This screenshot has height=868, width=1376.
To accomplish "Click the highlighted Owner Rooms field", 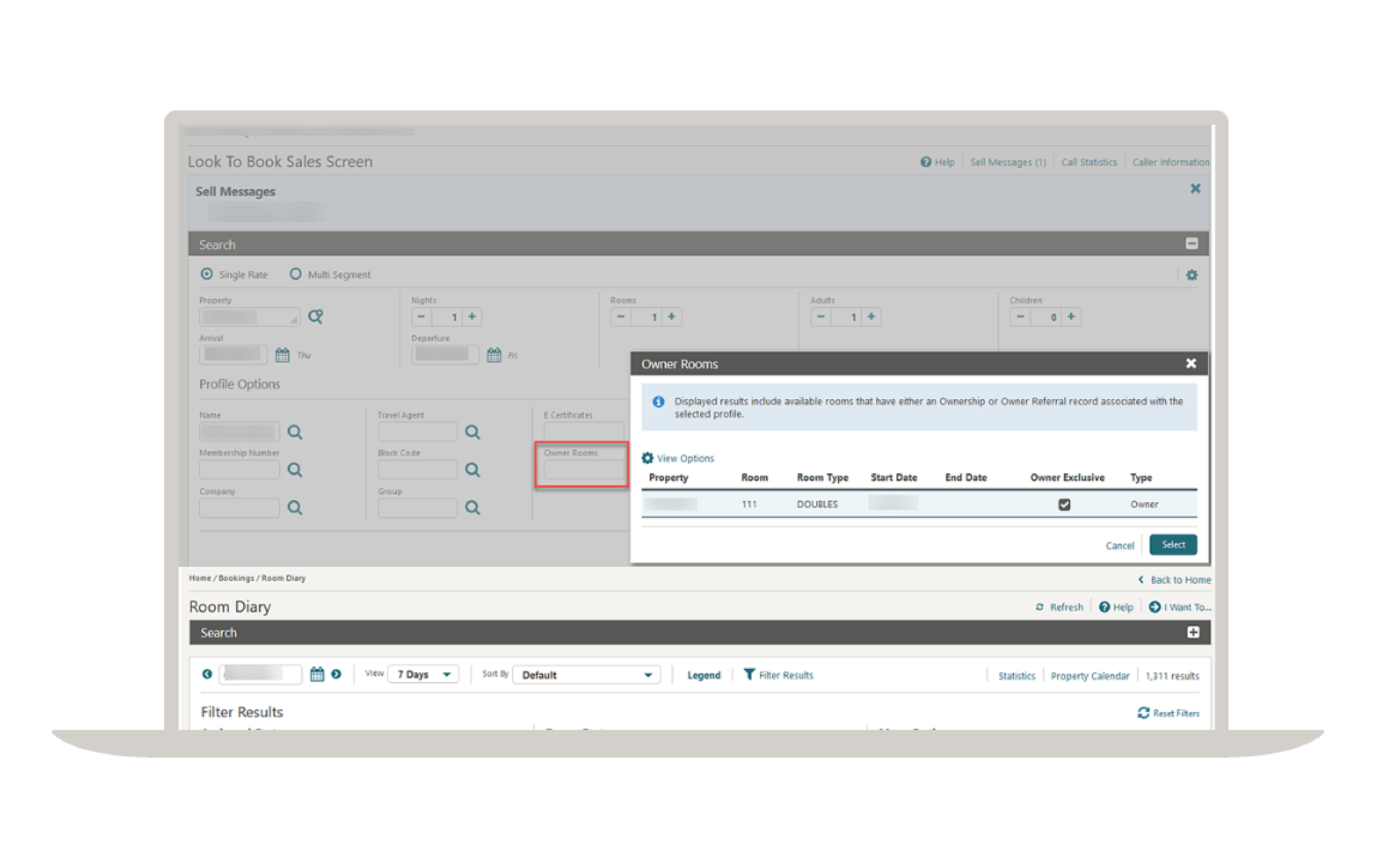I will click(x=582, y=469).
